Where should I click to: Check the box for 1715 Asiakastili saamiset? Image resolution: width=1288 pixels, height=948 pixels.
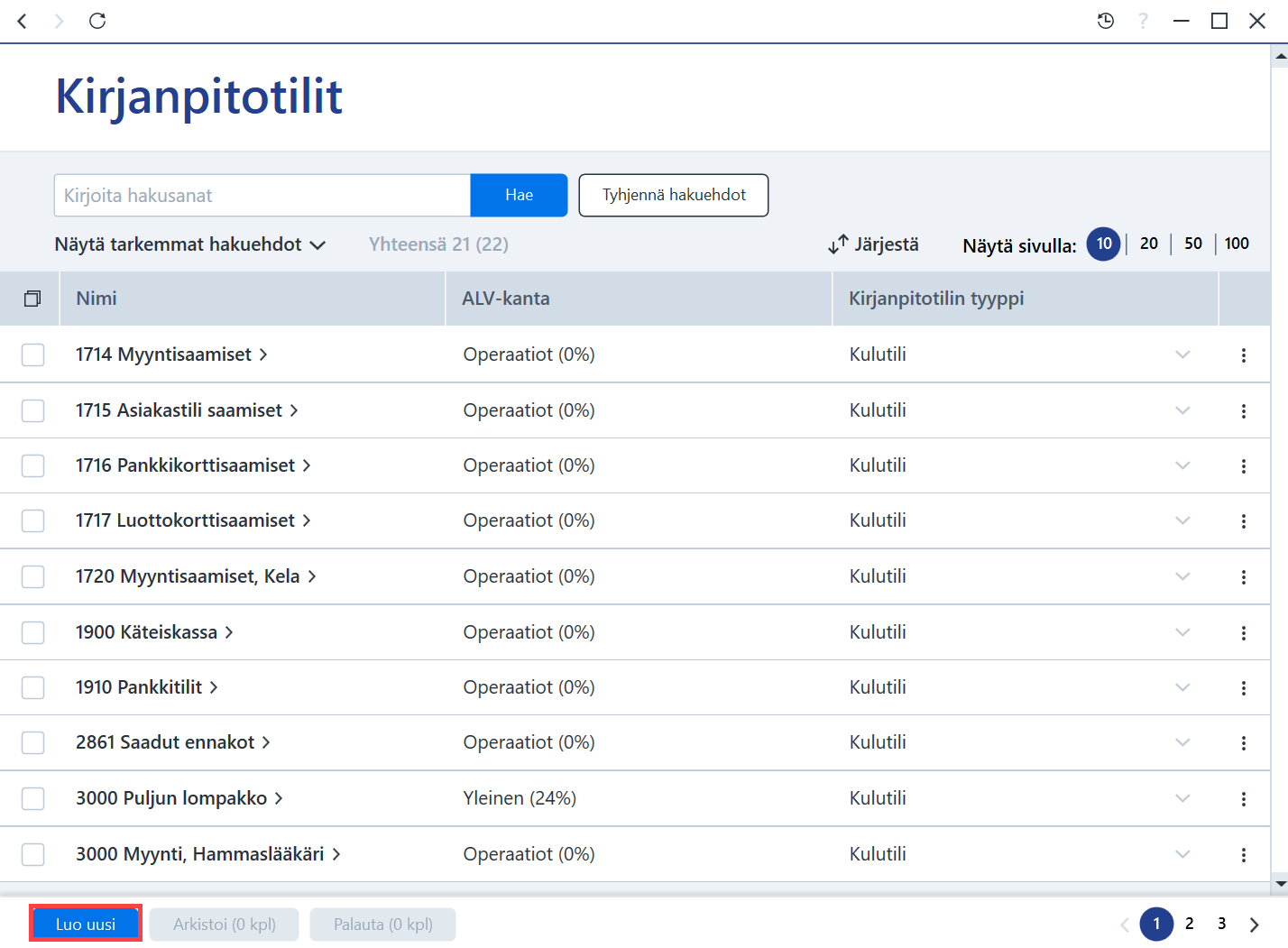tap(33, 410)
